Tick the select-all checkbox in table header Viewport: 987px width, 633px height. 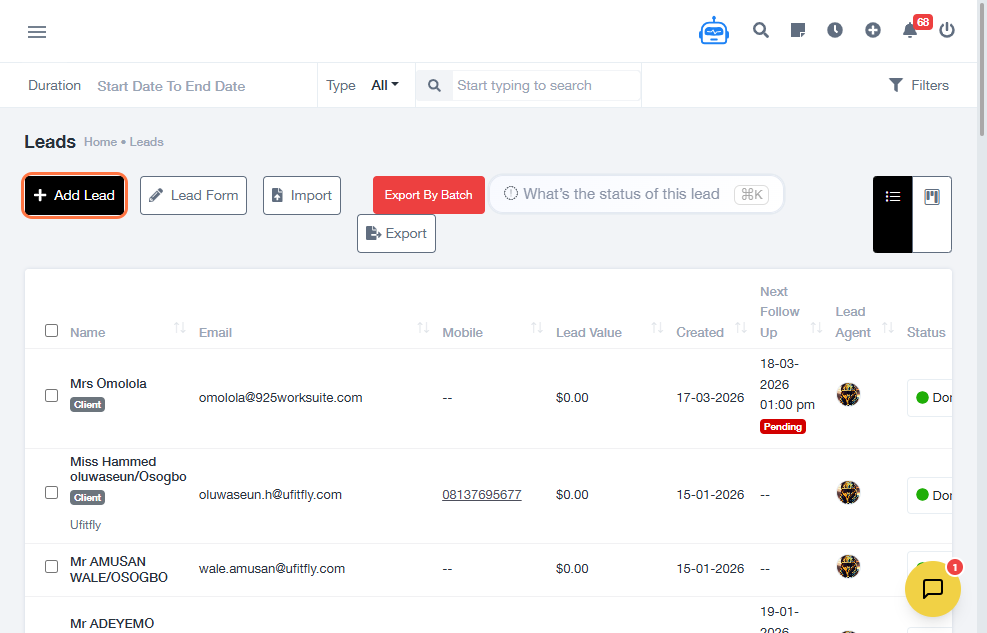pos(52,331)
